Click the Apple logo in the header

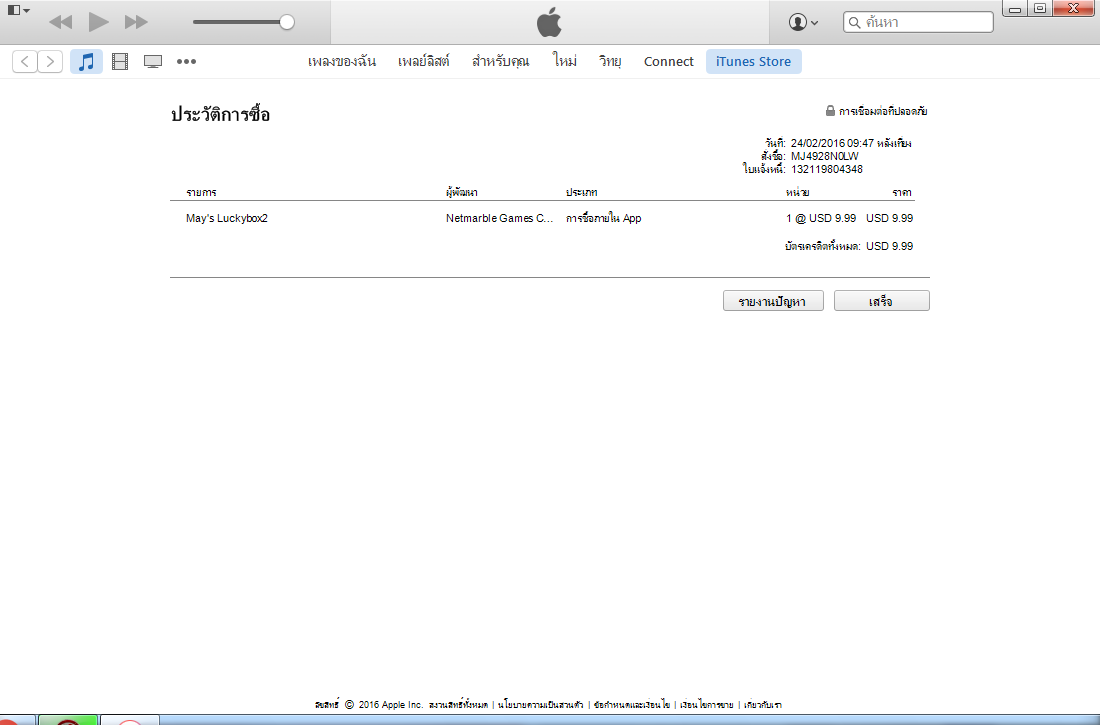pos(549,22)
